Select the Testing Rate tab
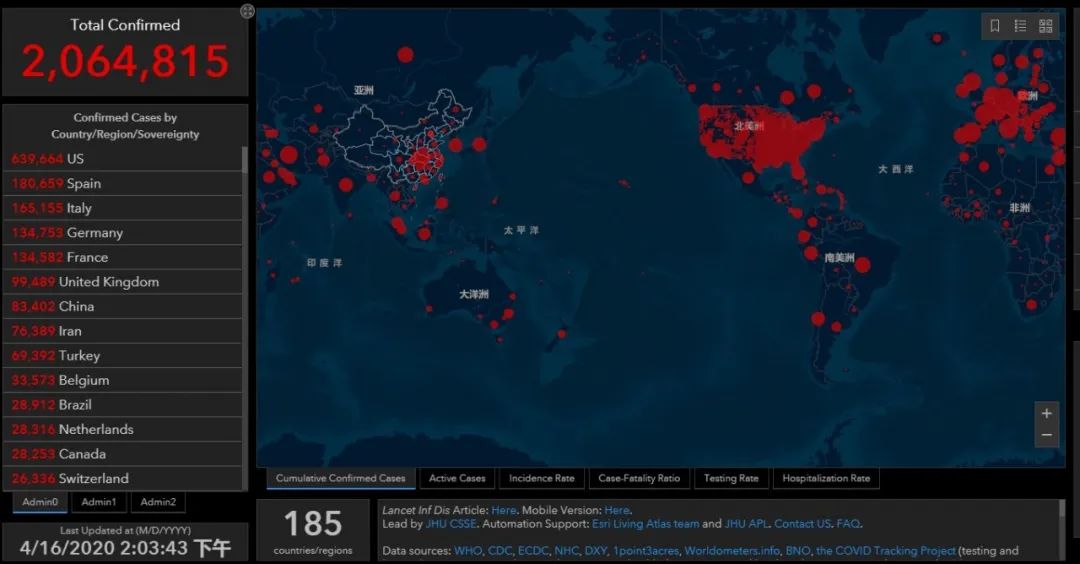Image resolution: width=1080 pixels, height=564 pixels. (x=731, y=478)
